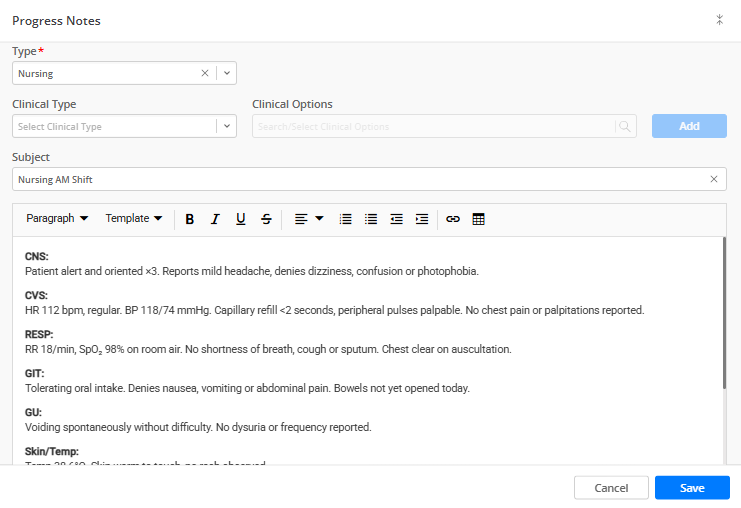Screen dimensions: 741x508
Task: Clear the Subject field text
Action: (x=714, y=179)
